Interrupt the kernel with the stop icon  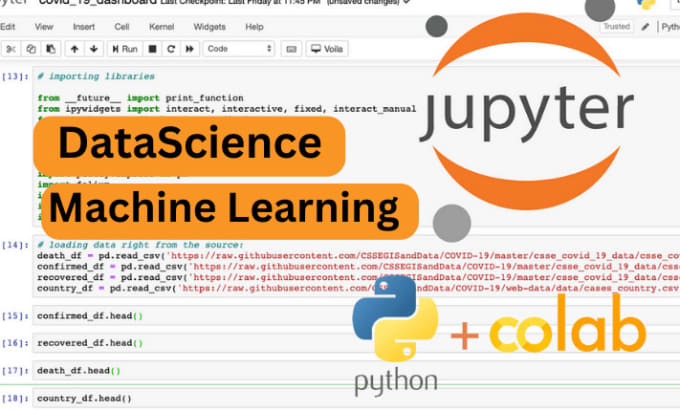[152, 49]
